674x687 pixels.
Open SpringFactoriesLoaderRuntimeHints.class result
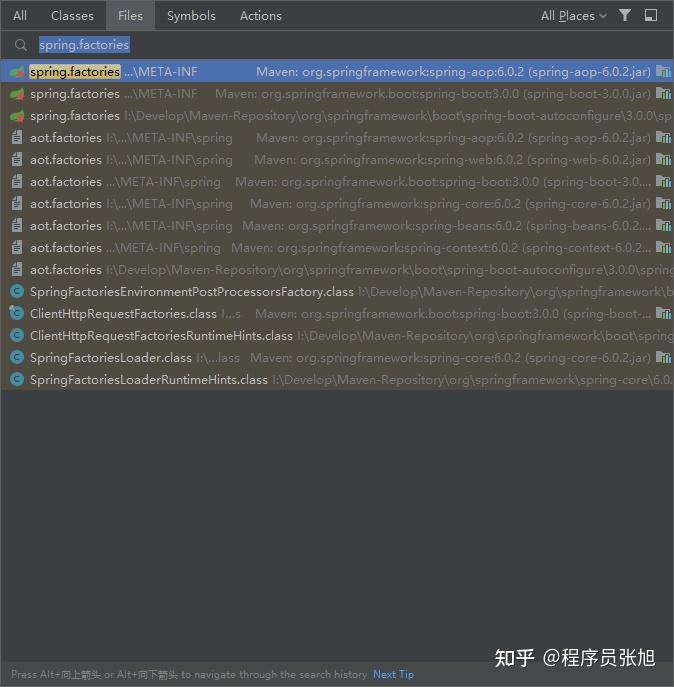pyautogui.click(x=337, y=379)
